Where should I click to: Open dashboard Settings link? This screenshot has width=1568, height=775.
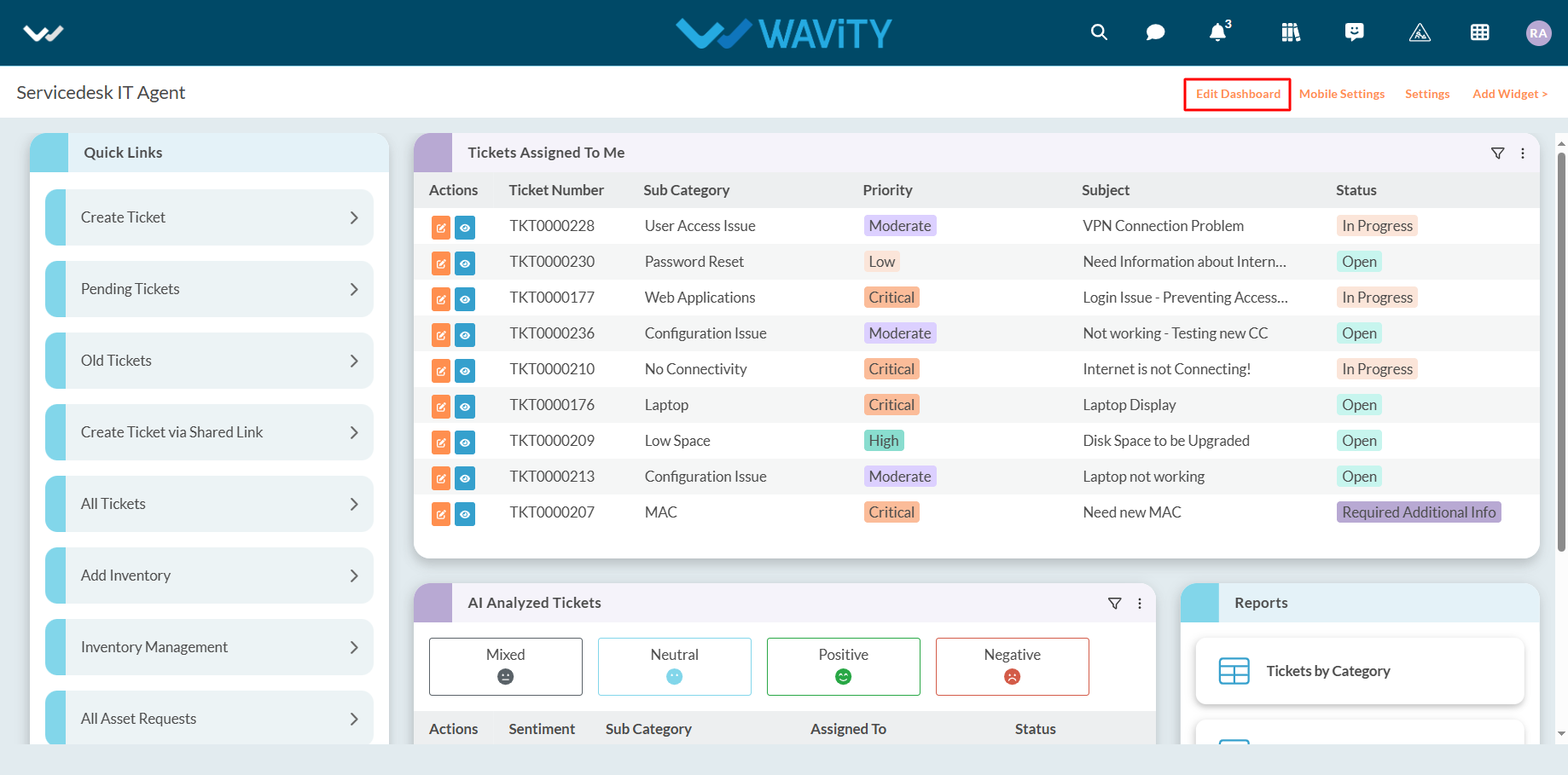click(x=1427, y=94)
